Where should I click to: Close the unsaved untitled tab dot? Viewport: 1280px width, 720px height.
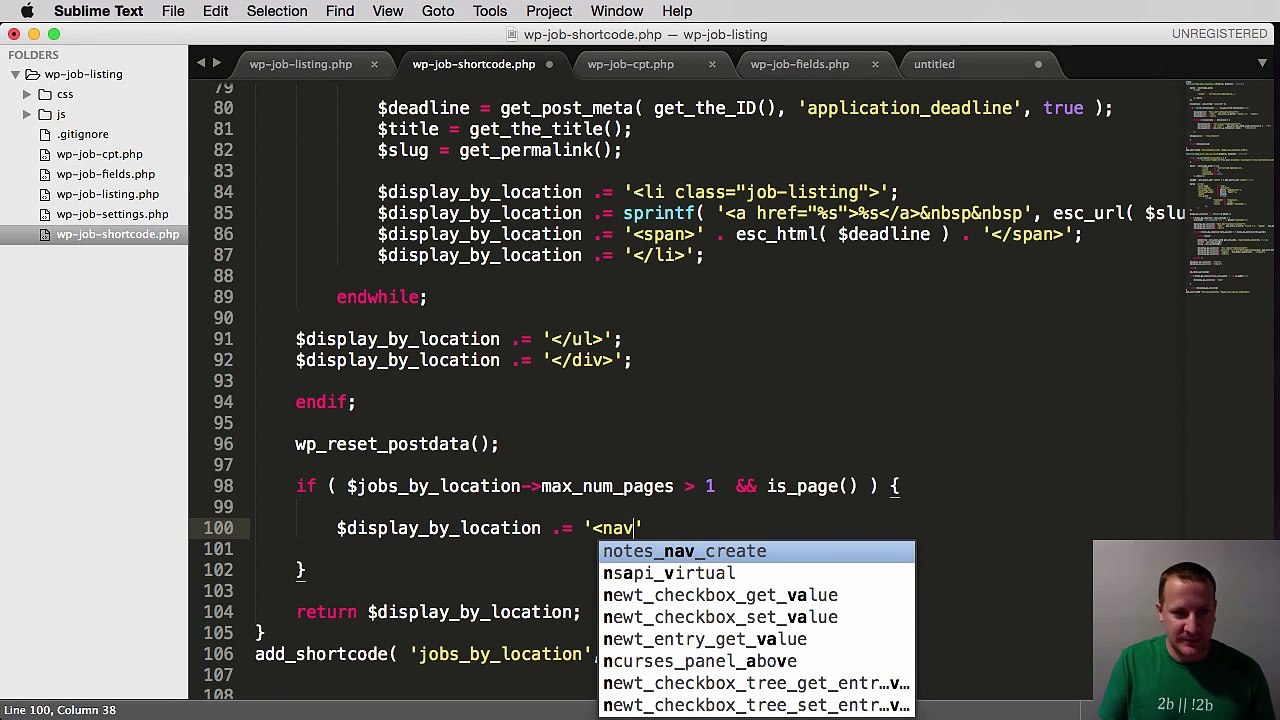tap(1038, 64)
